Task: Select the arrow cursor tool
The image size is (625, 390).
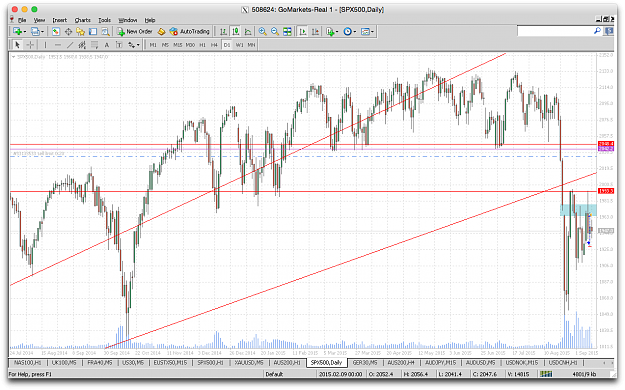Action: (x=17, y=45)
